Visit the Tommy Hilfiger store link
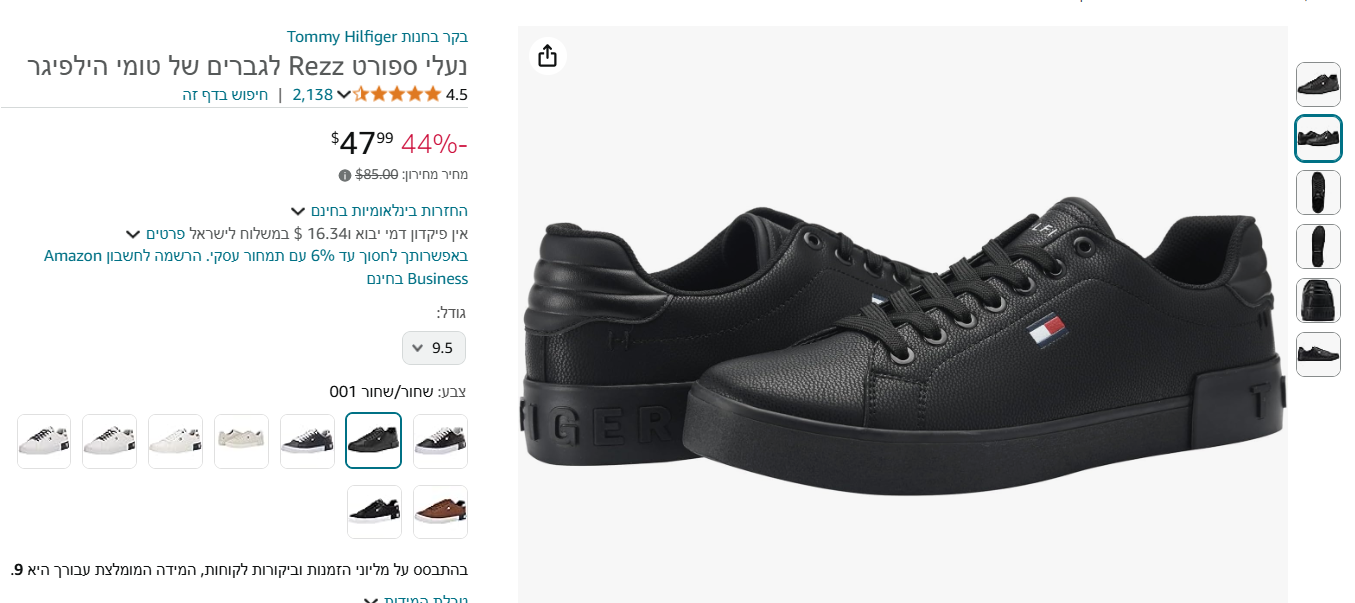1355x603 pixels. [377, 37]
